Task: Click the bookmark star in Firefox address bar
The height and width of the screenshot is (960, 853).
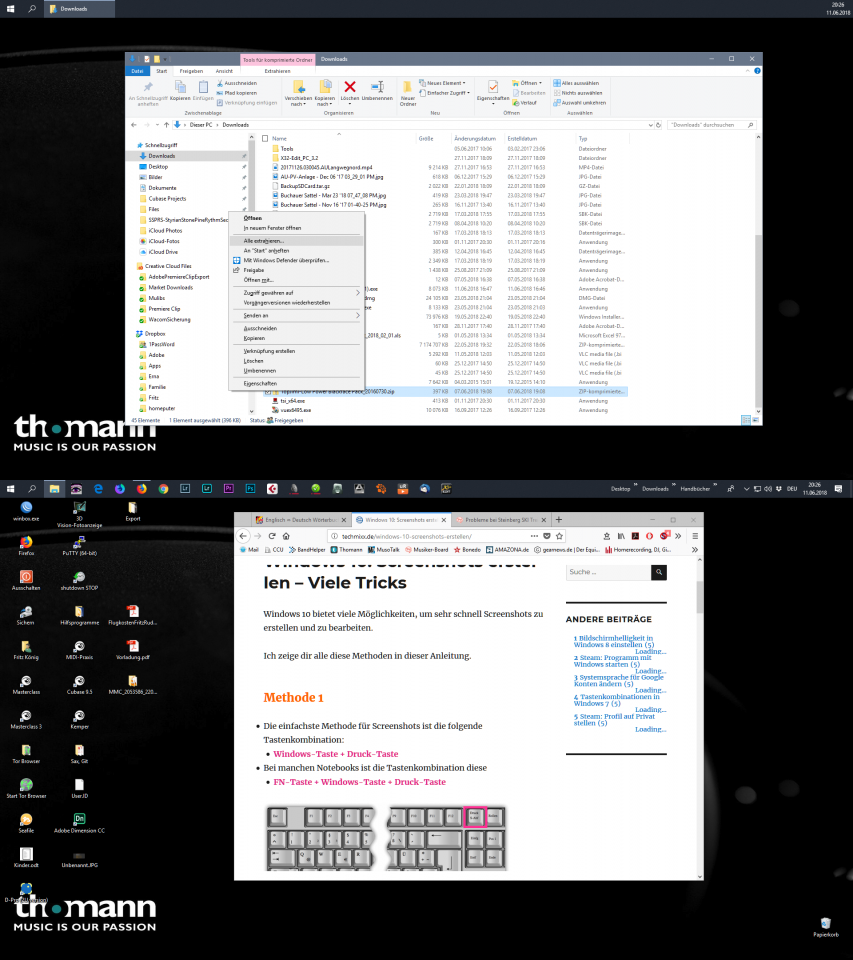Action: point(559,536)
